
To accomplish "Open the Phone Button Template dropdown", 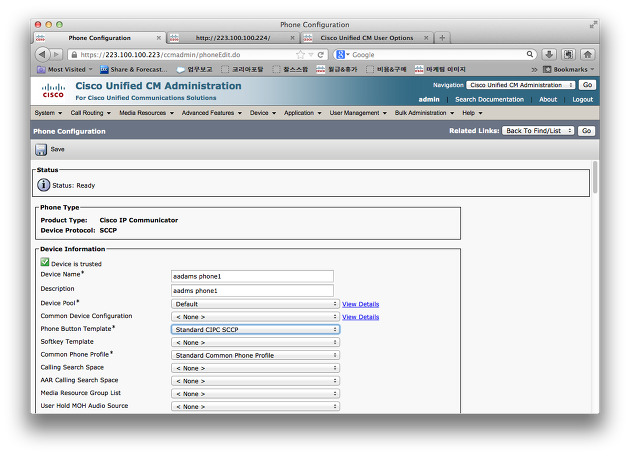I will pos(255,329).
